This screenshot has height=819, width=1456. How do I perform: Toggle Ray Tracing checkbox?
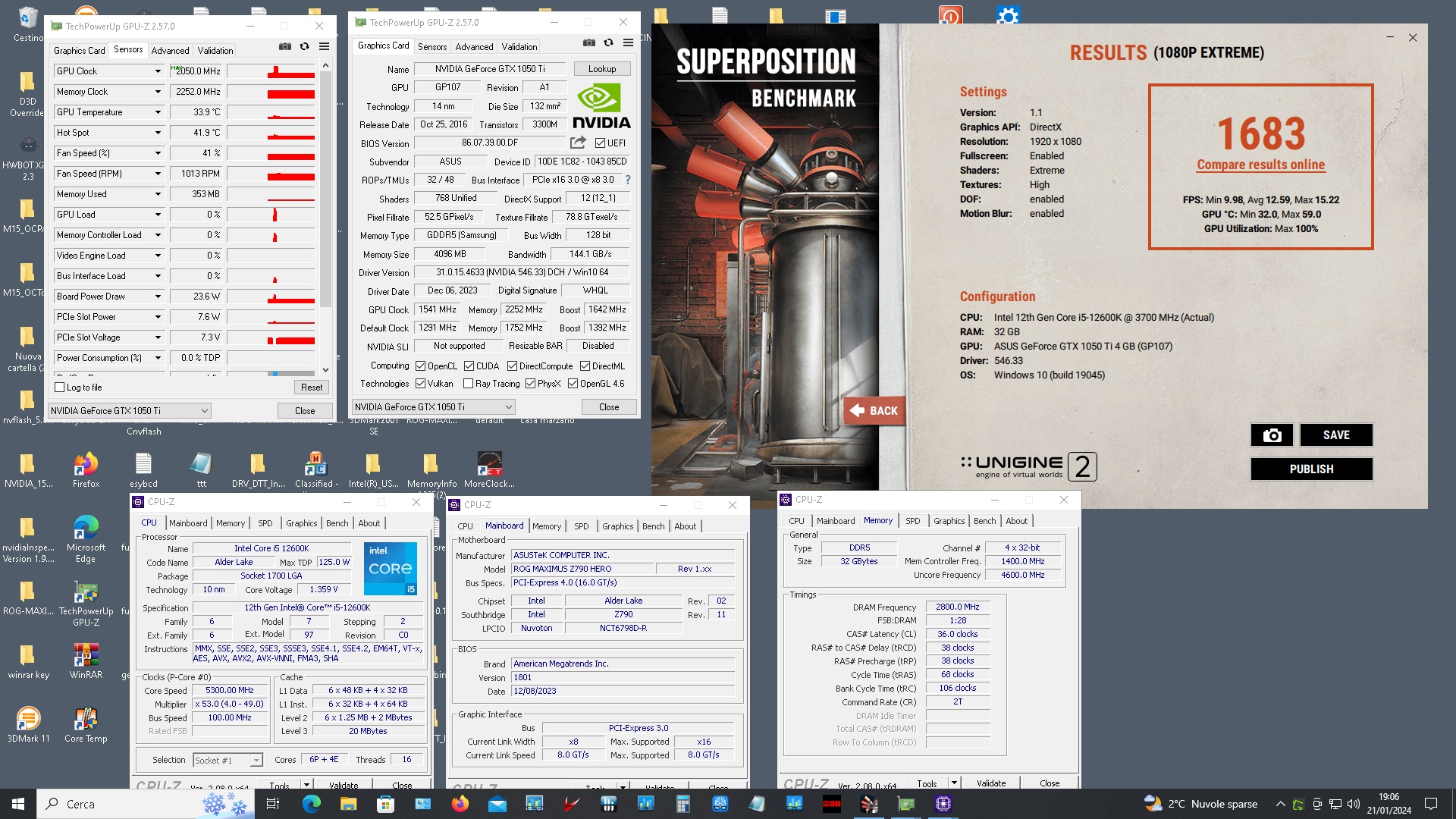coord(468,384)
